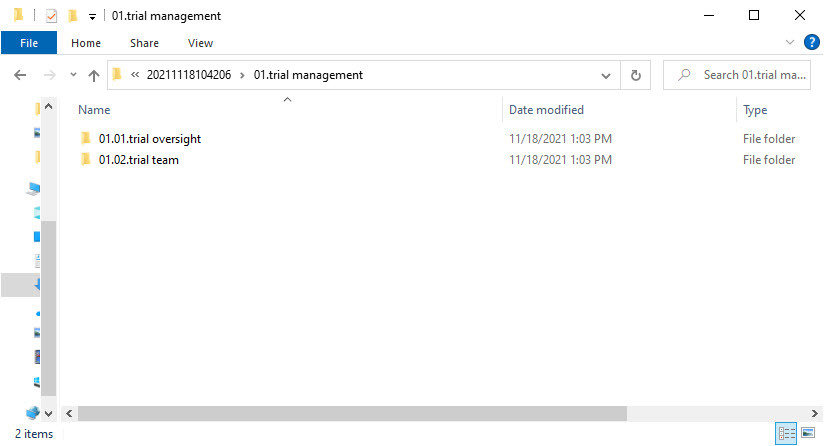The image size is (824, 446).
Task: Select the 01.02.trial team folder
Action: click(x=139, y=160)
